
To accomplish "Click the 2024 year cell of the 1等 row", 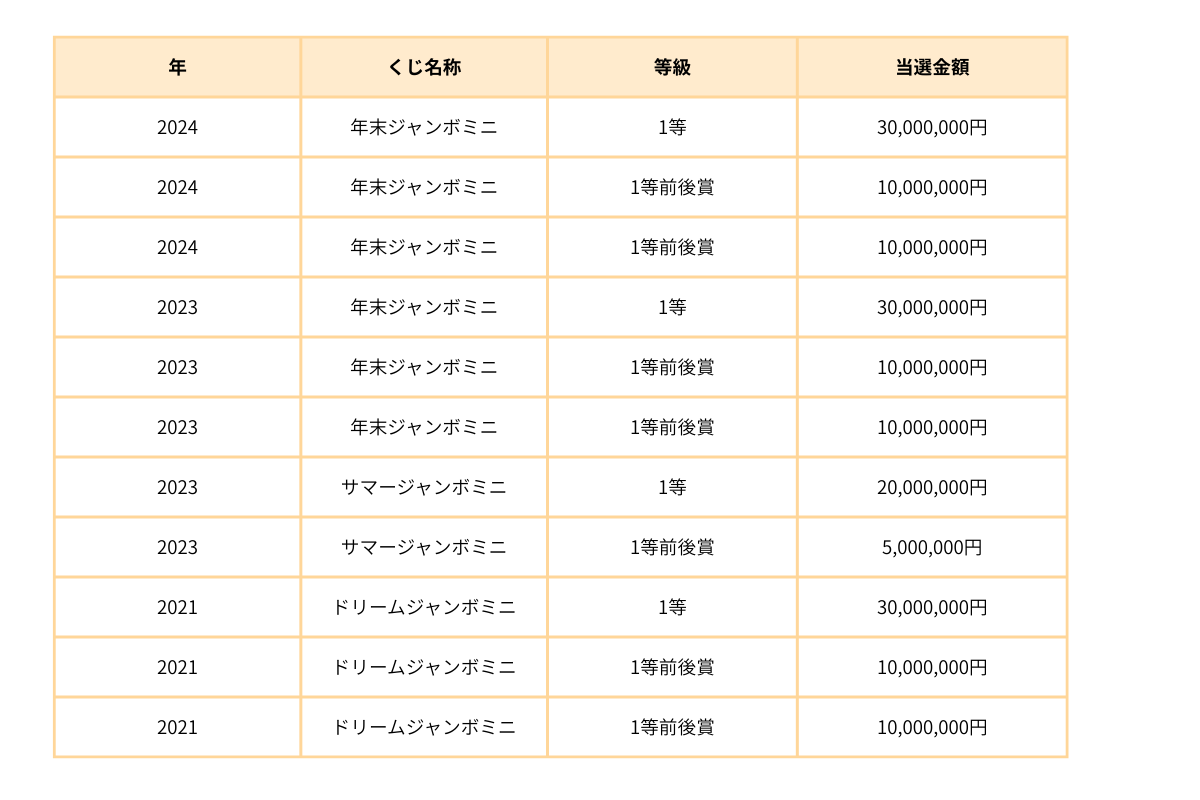I will point(177,127).
